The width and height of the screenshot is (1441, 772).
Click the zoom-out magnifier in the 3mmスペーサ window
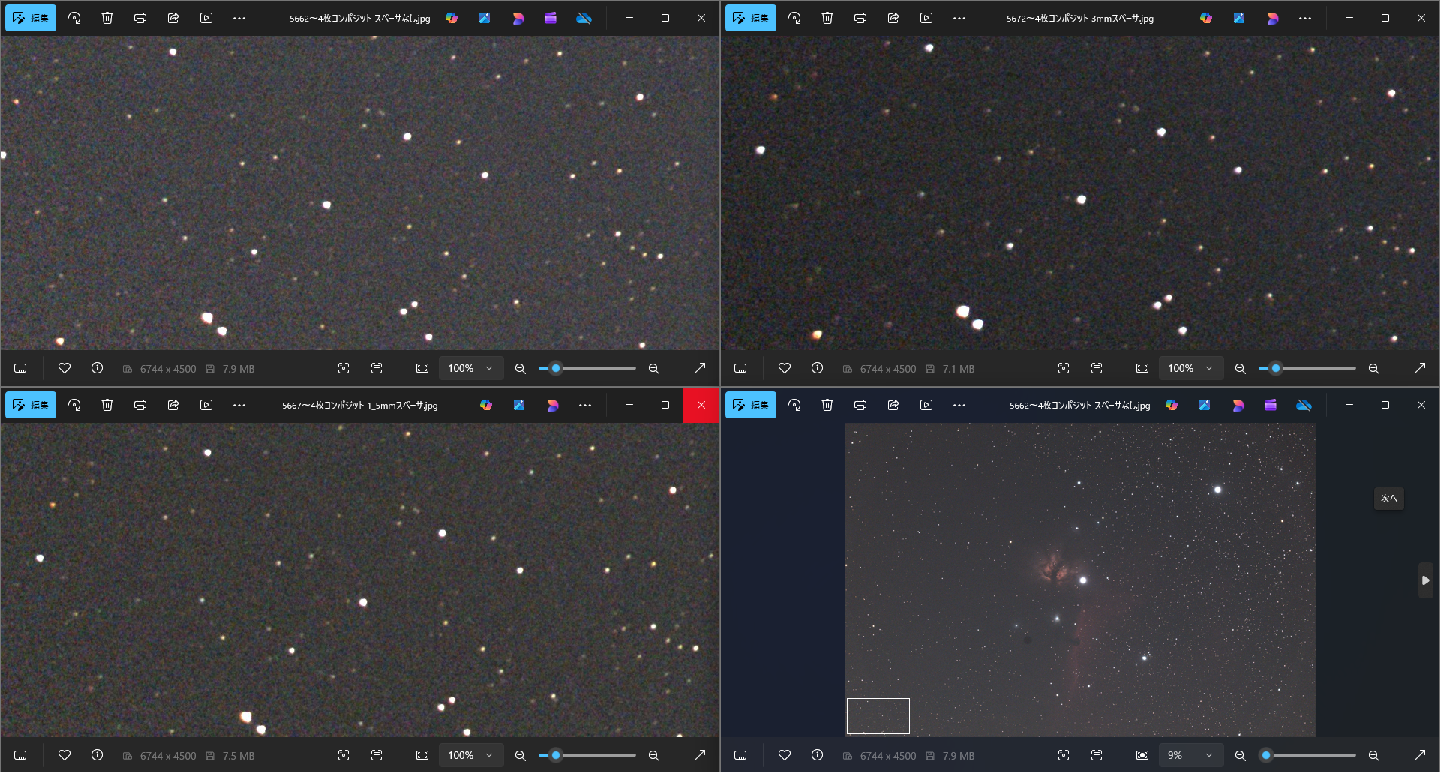point(1240,368)
